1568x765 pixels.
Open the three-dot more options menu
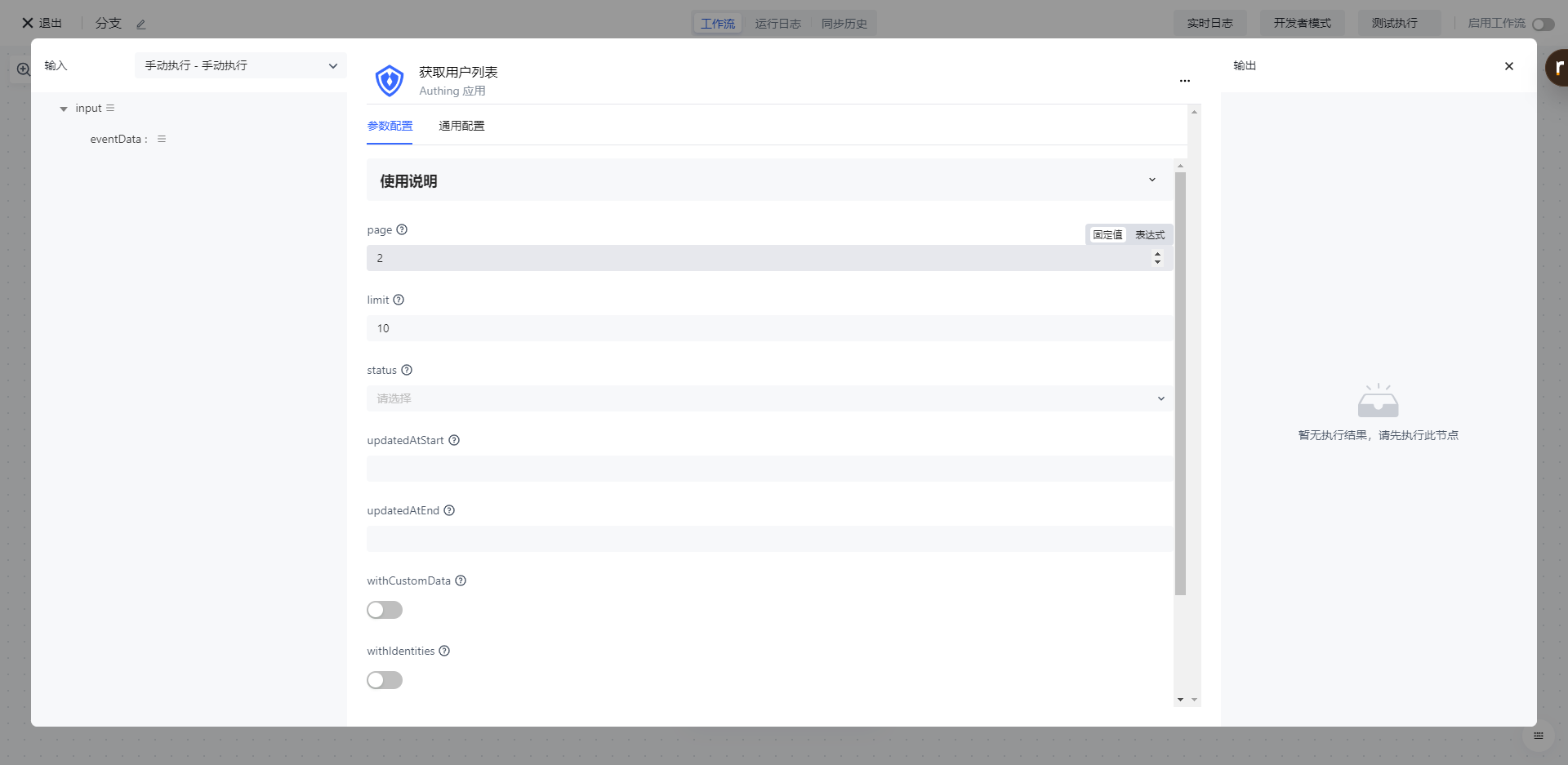click(x=1184, y=81)
